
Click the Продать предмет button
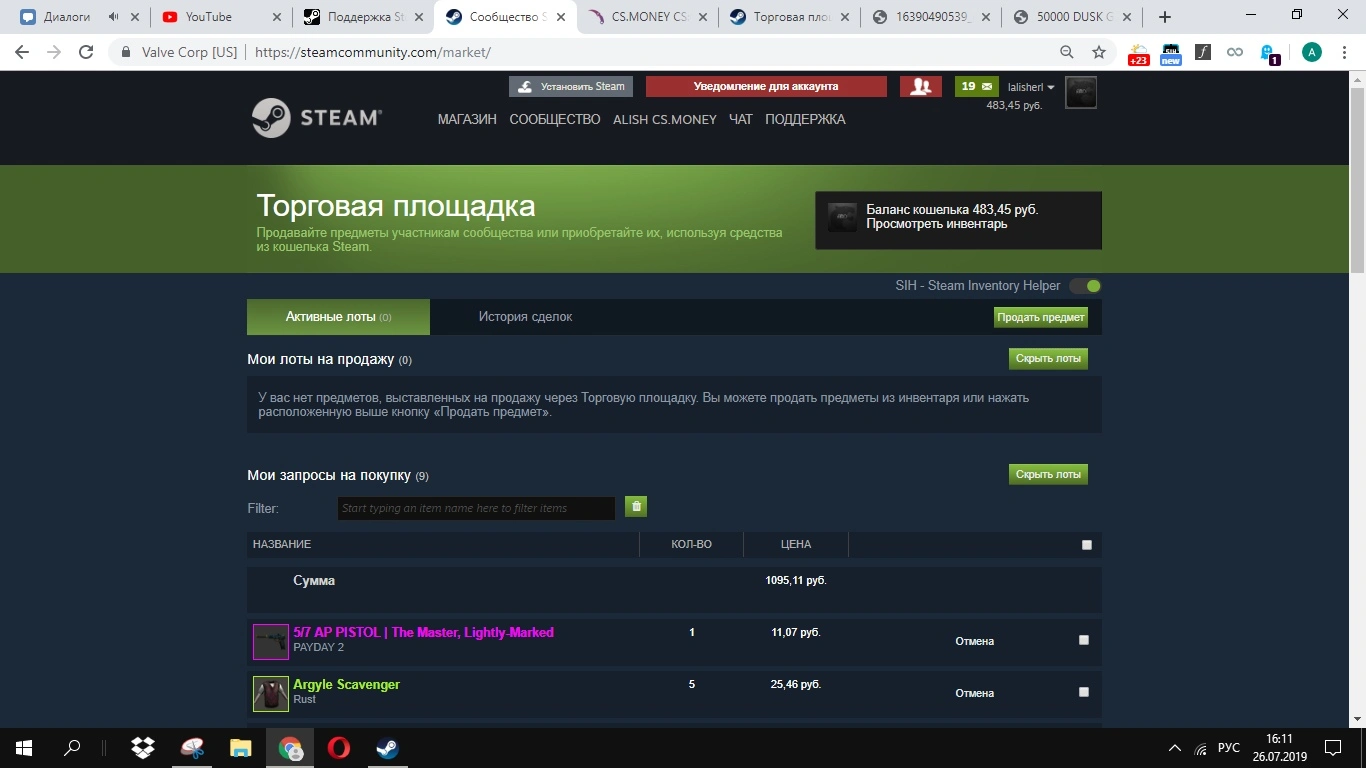[1041, 317]
